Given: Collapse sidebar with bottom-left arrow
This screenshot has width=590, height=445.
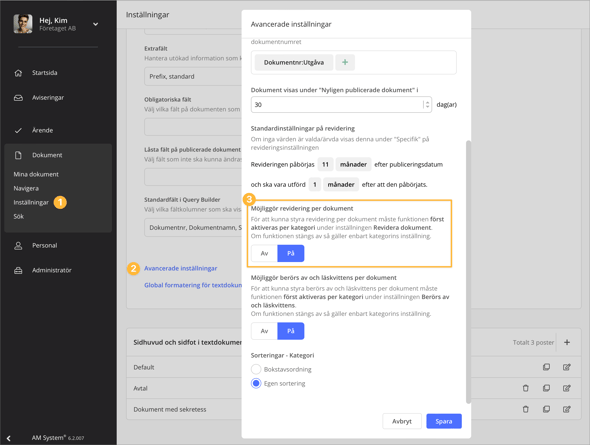Looking at the screenshot, I should point(8,438).
